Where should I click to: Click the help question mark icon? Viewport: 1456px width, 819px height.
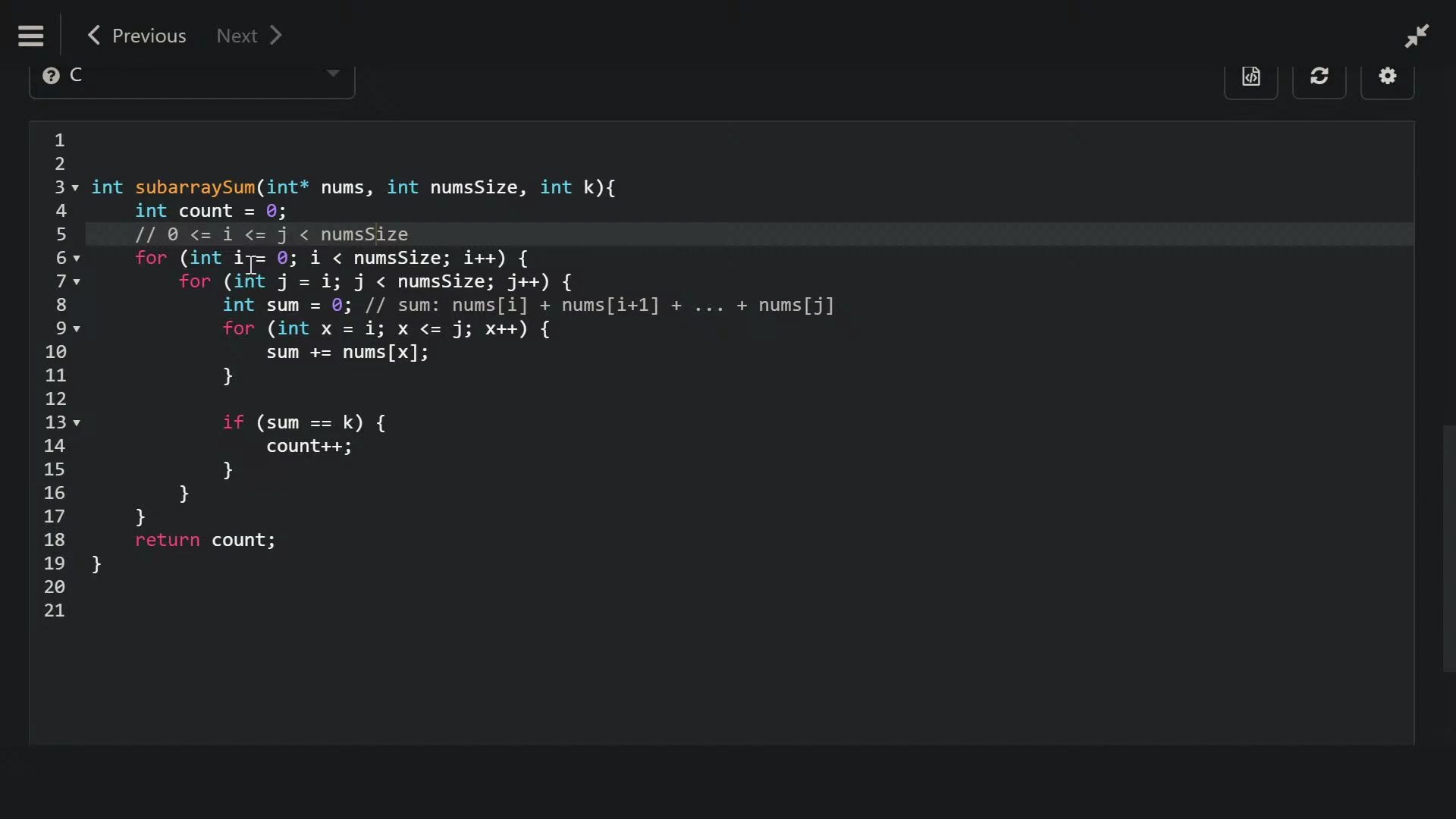point(51,76)
